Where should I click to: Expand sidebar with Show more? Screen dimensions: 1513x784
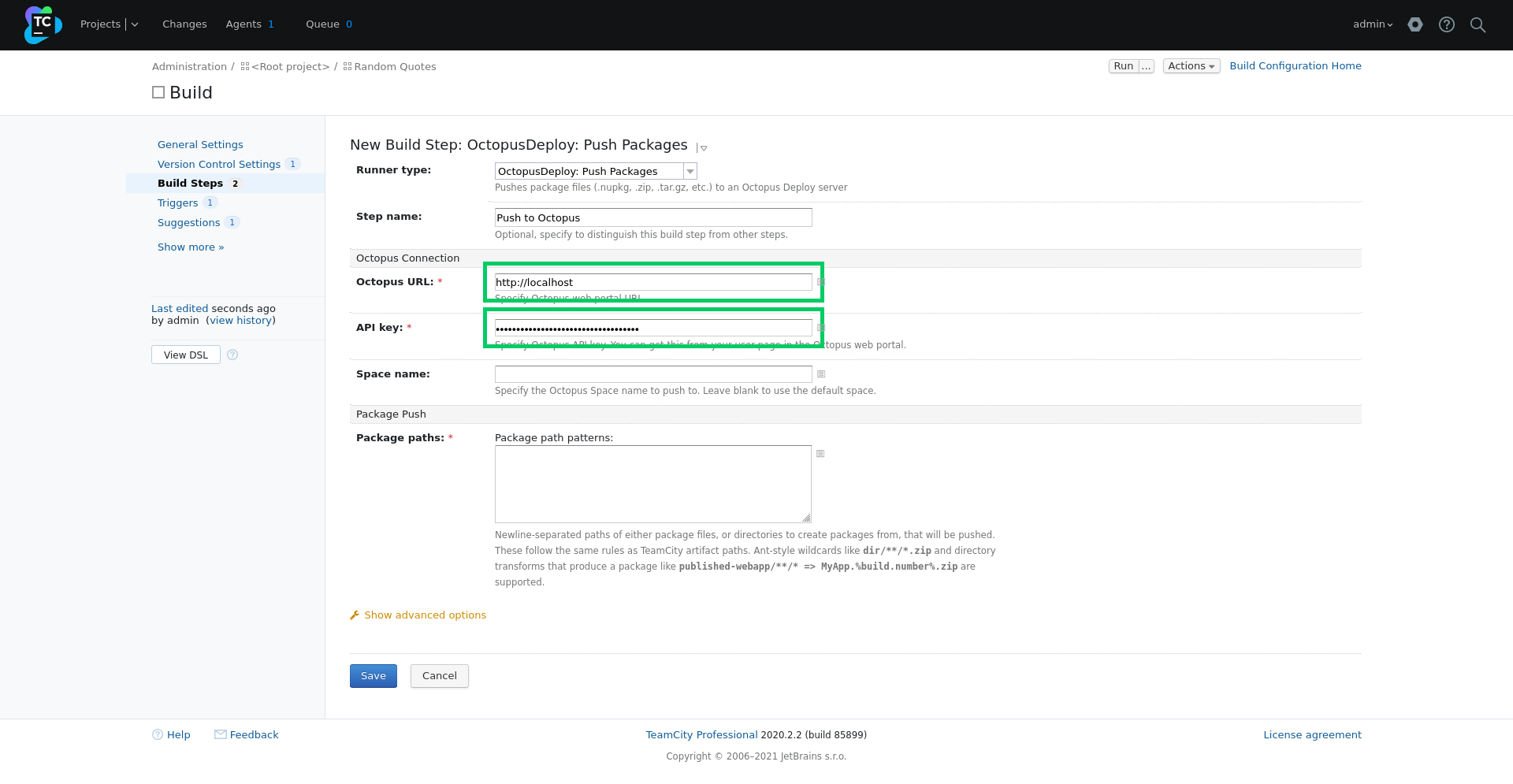tap(191, 247)
